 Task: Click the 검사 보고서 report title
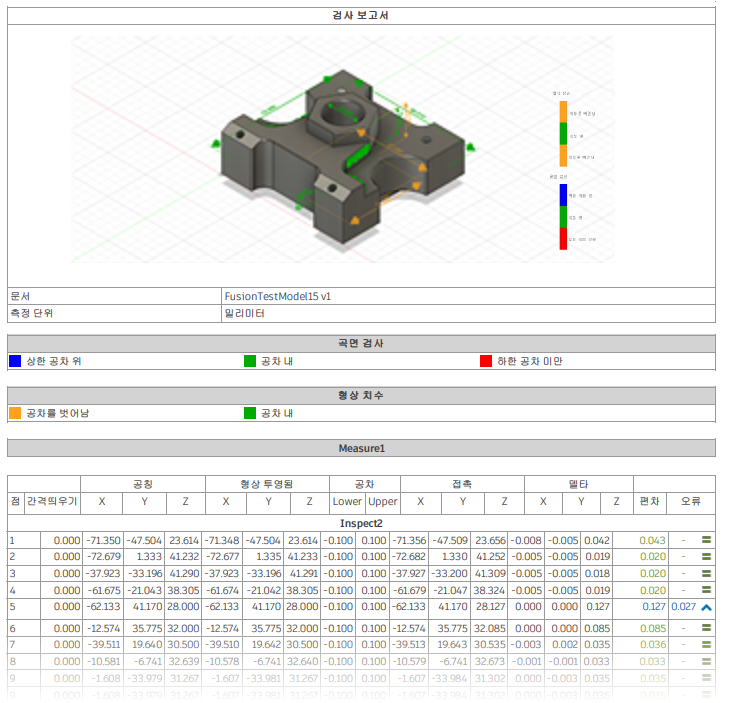pos(360,15)
